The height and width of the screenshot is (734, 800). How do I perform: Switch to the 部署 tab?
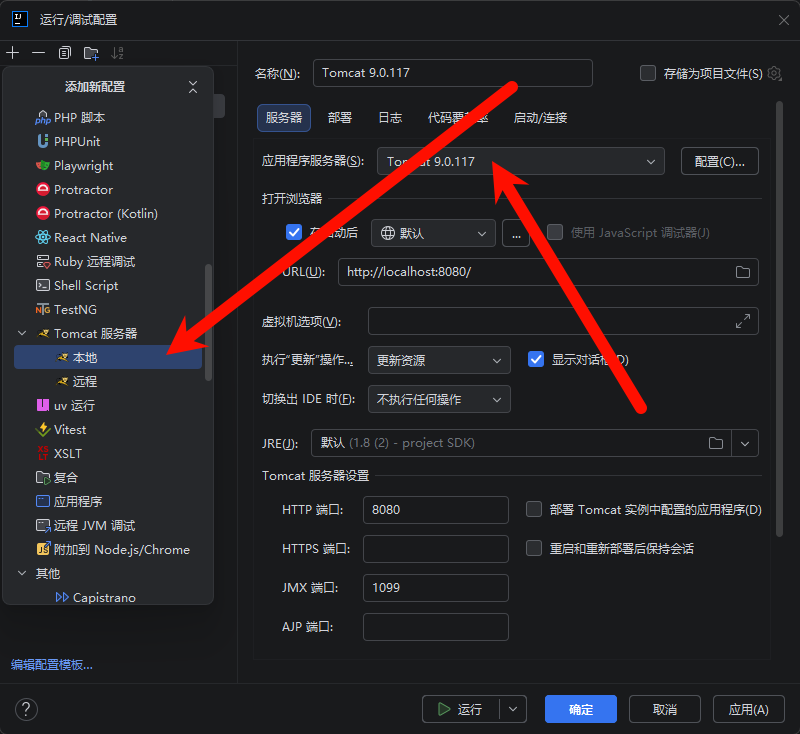click(x=340, y=118)
